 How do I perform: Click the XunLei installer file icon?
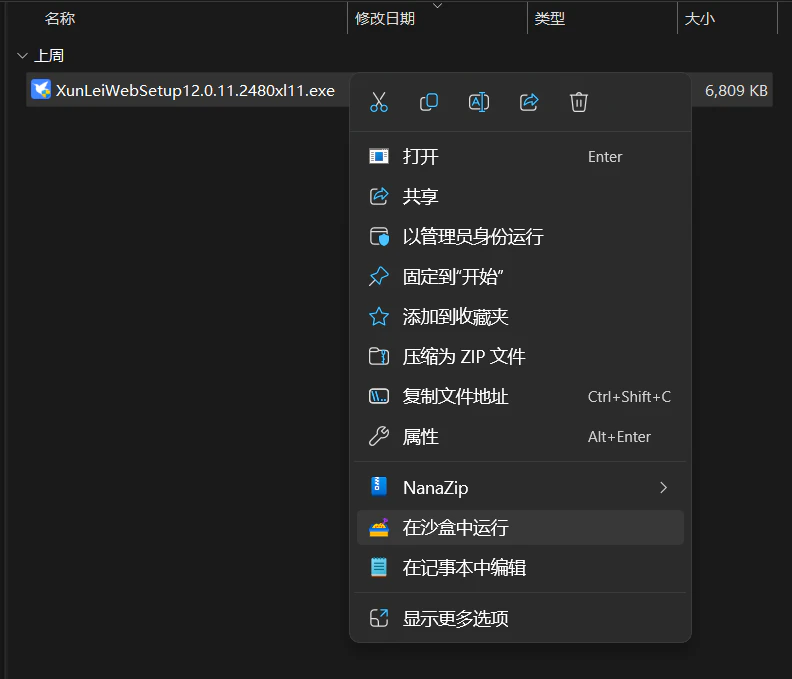[41, 90]
